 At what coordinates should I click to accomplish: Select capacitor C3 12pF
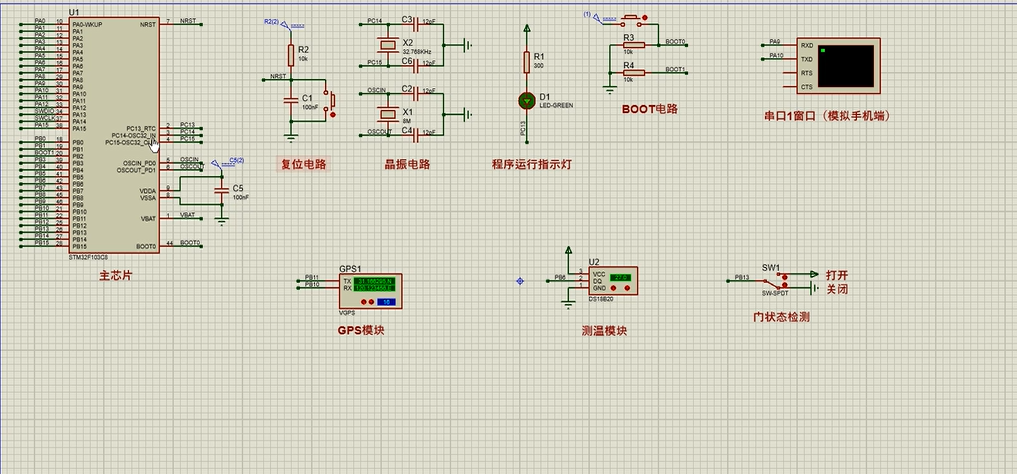click(416, 25)
